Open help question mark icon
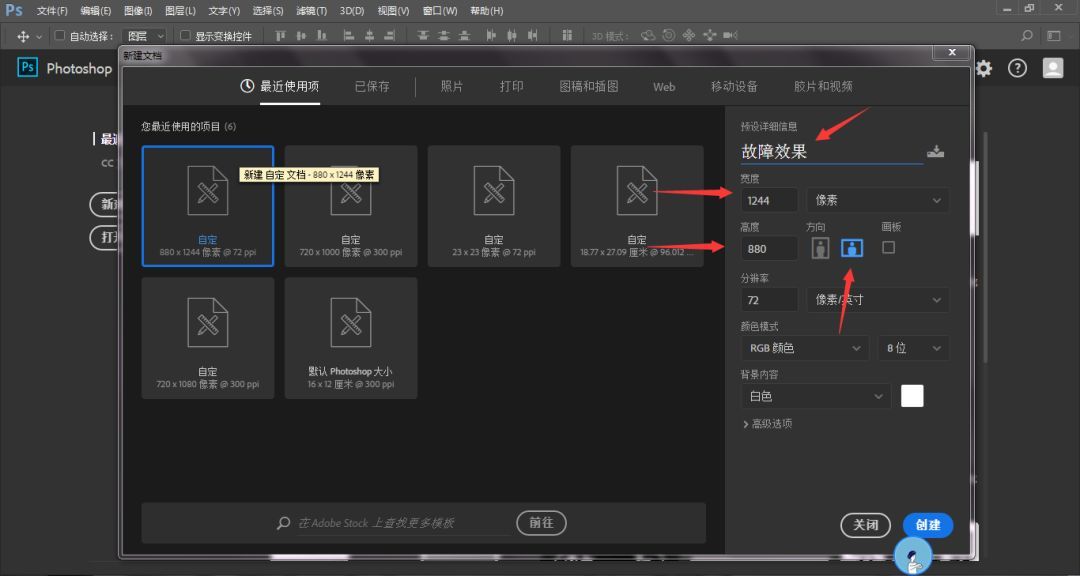 [1017, 68]
